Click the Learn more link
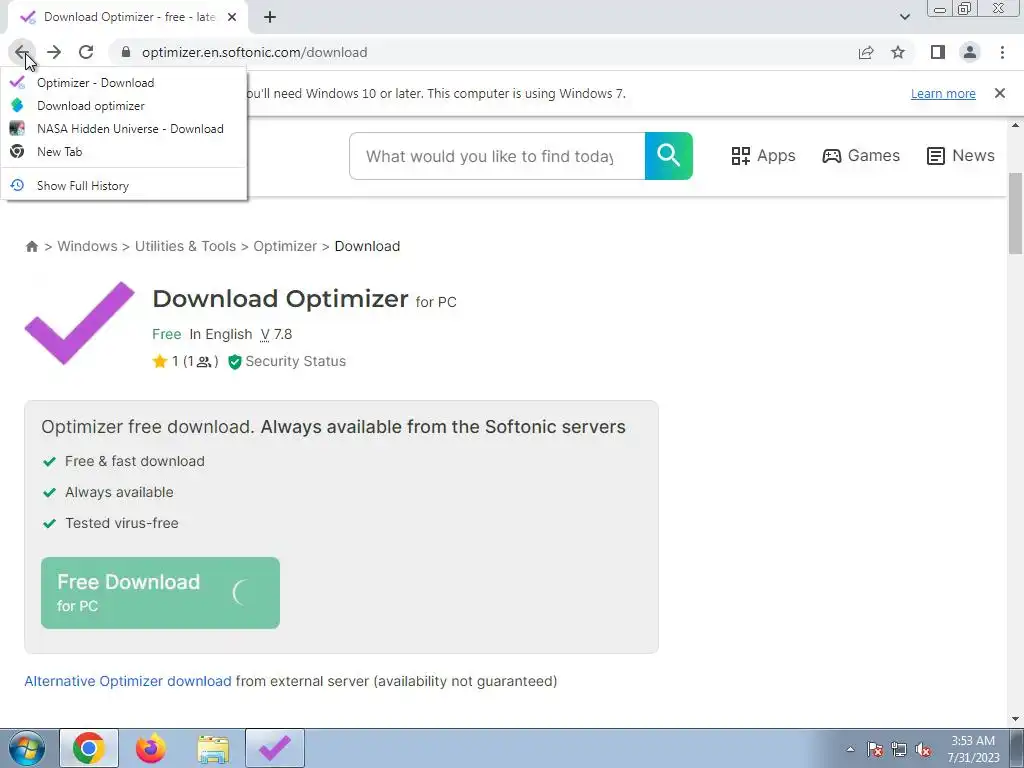The width and height of the screenshot is (1024, 768). (943, 93)
